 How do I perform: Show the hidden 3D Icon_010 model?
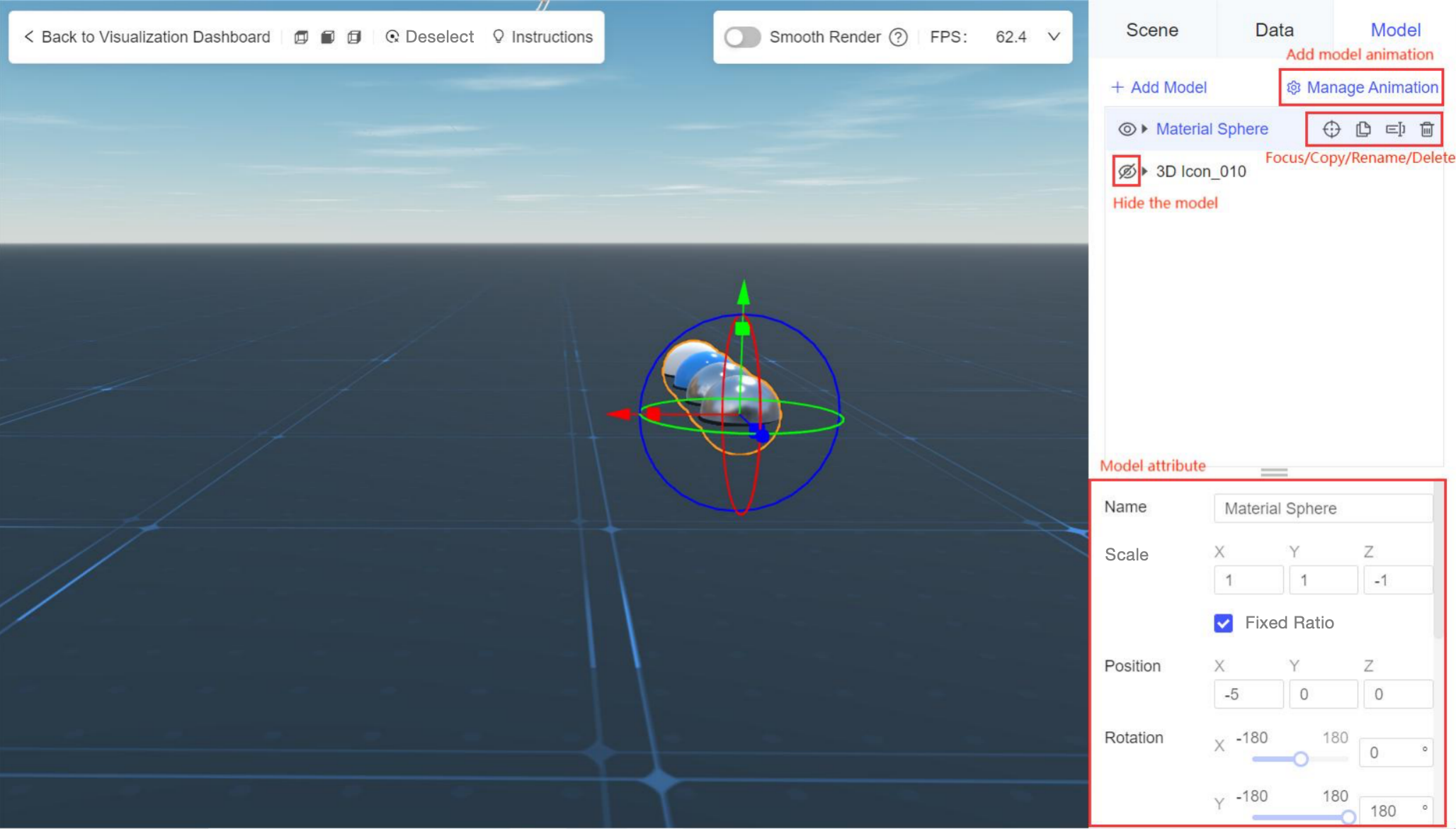tap(1125, 171)
